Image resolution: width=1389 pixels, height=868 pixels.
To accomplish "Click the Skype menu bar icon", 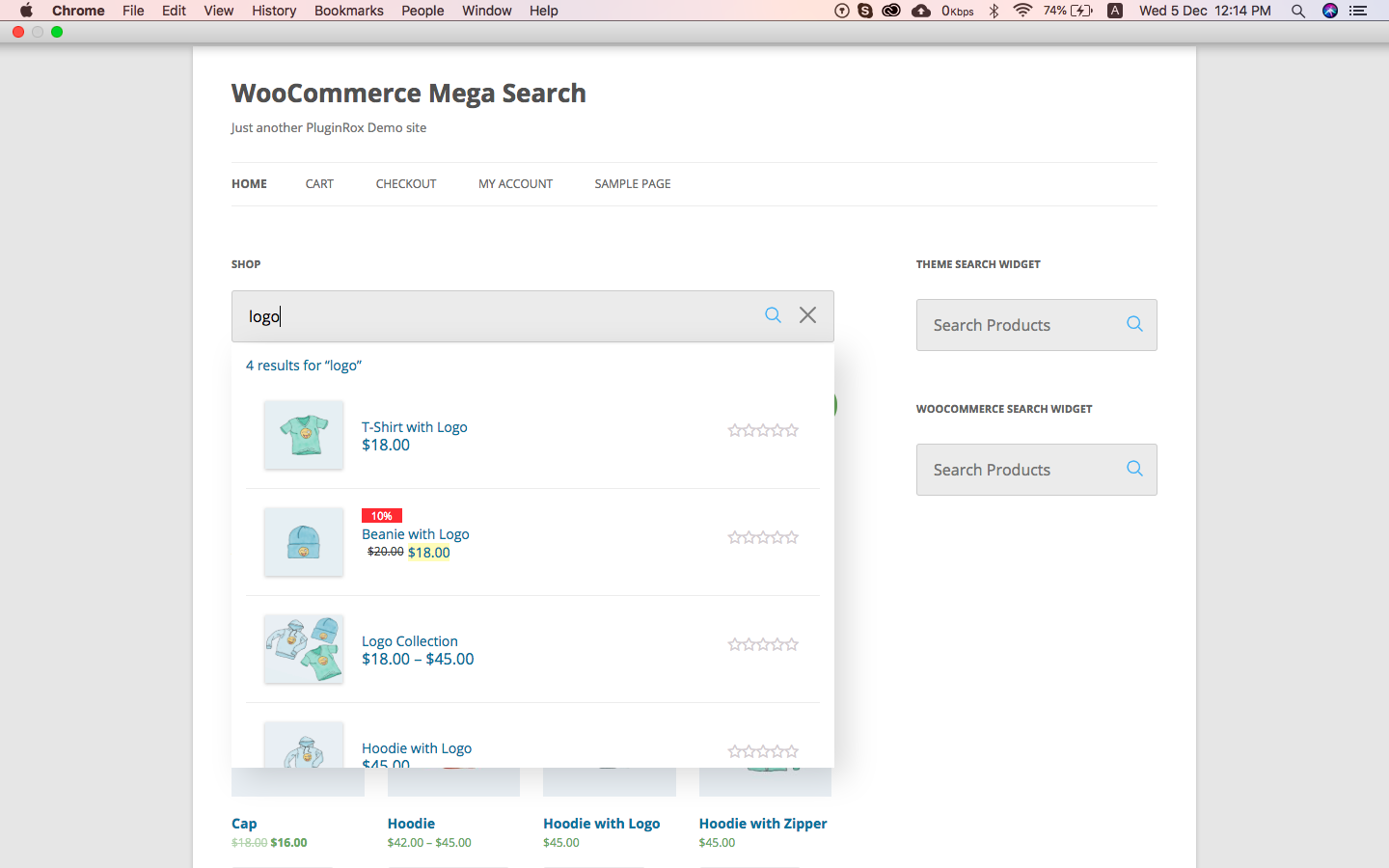I will [865, 11].
